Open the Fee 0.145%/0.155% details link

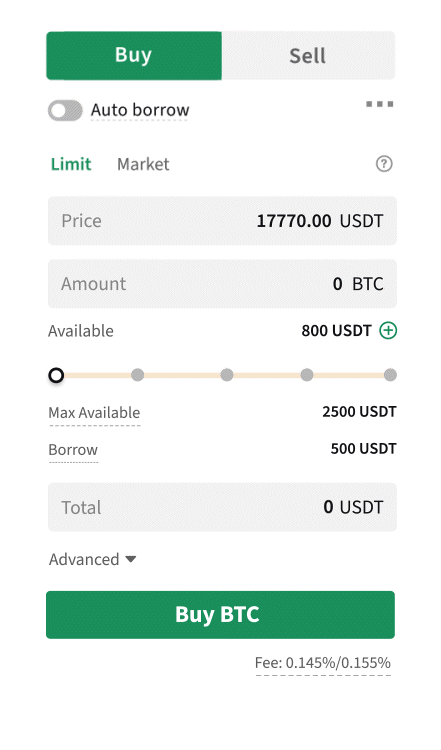coord(323,663)
